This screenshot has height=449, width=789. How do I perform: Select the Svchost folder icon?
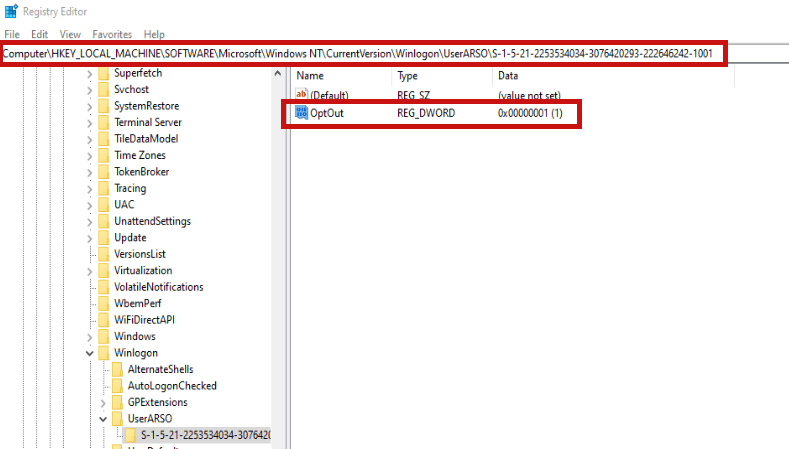[104, 90]
